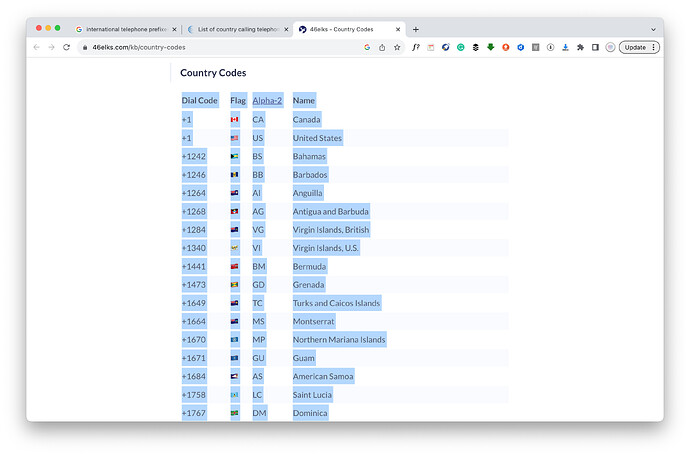Click the Update button in Chrome toolbar

click(639, 47)
